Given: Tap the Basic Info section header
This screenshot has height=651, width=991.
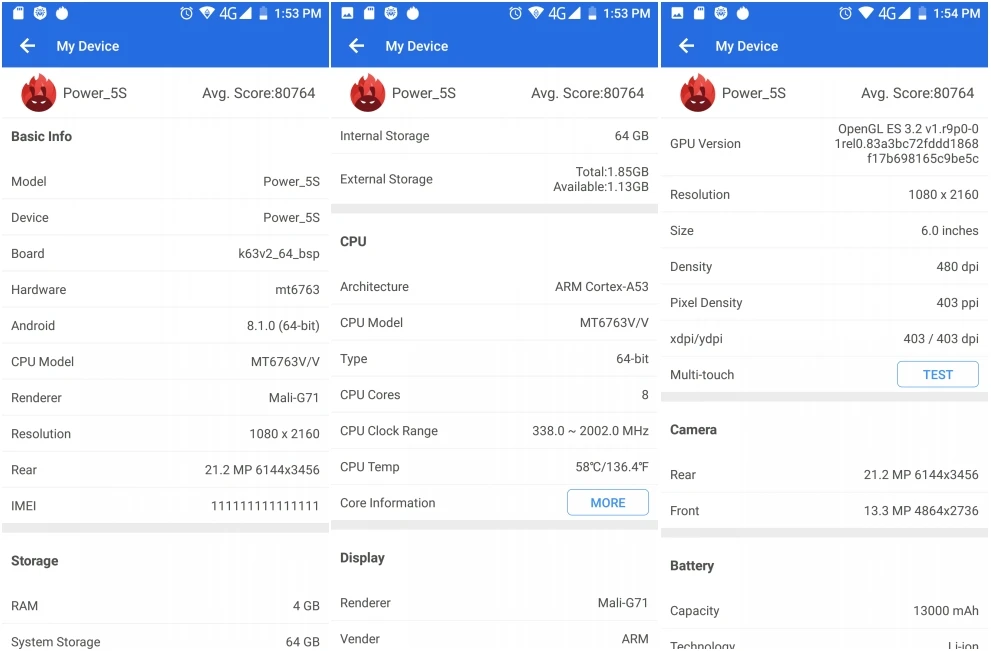Looking at the screenshot, I should click(42, 137).
